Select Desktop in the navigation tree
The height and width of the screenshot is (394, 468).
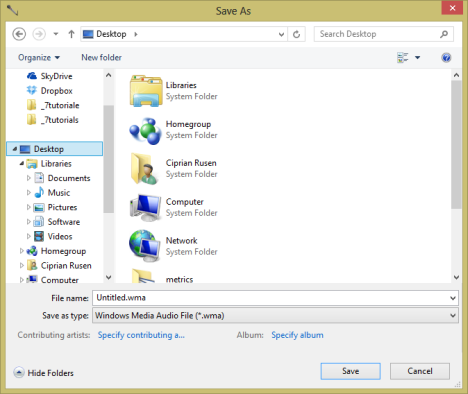click(54, 149)
